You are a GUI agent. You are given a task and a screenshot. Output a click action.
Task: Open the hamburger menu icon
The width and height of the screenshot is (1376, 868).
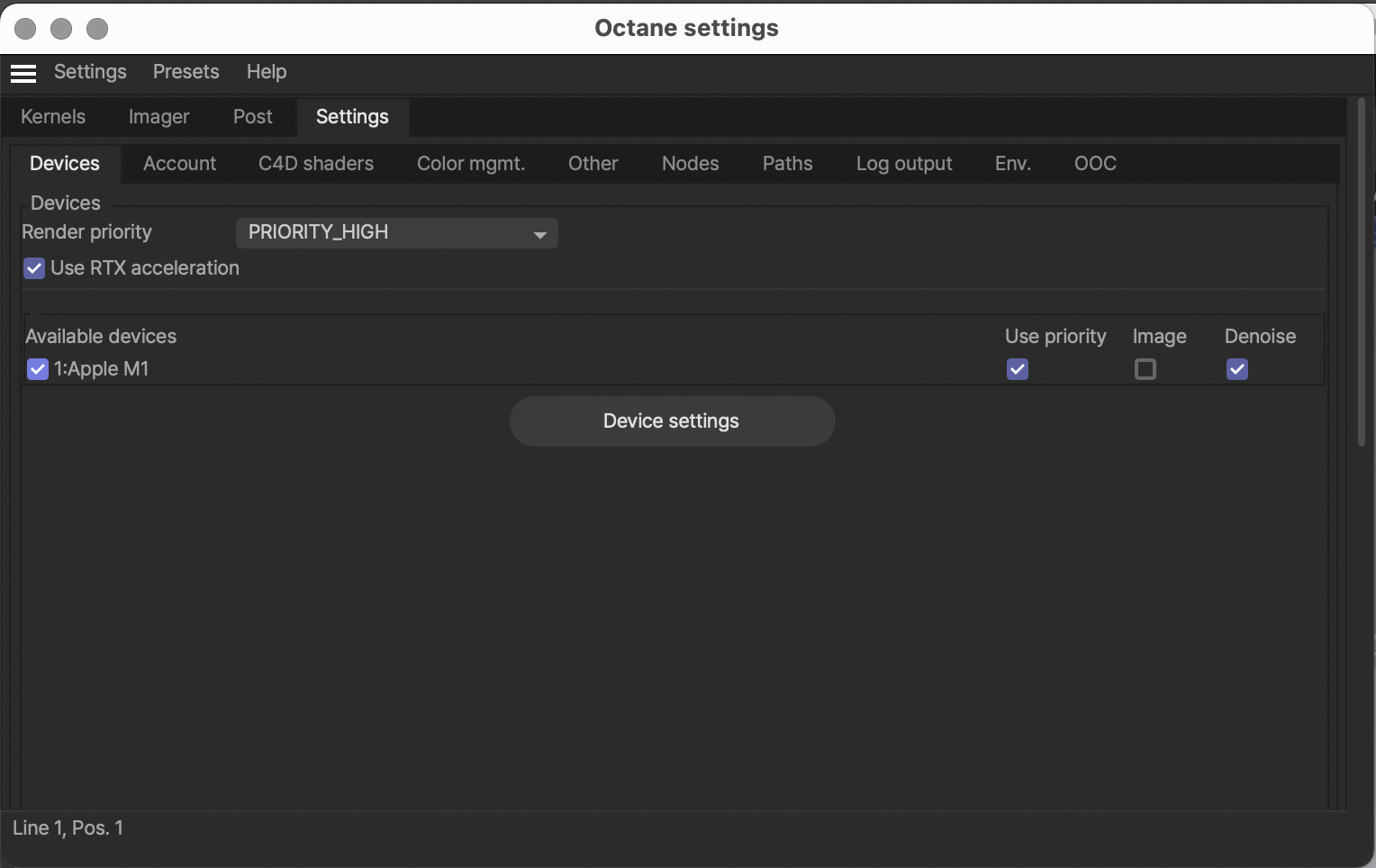point(23,73)
